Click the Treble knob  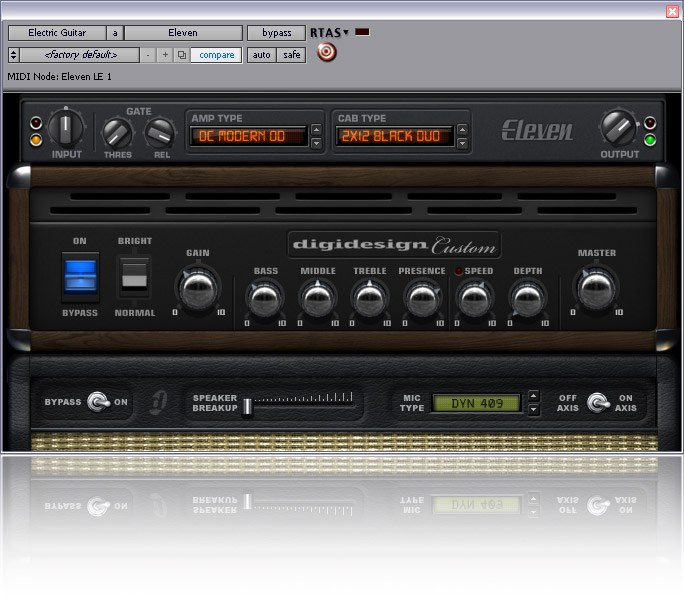(x=370, y=297)
